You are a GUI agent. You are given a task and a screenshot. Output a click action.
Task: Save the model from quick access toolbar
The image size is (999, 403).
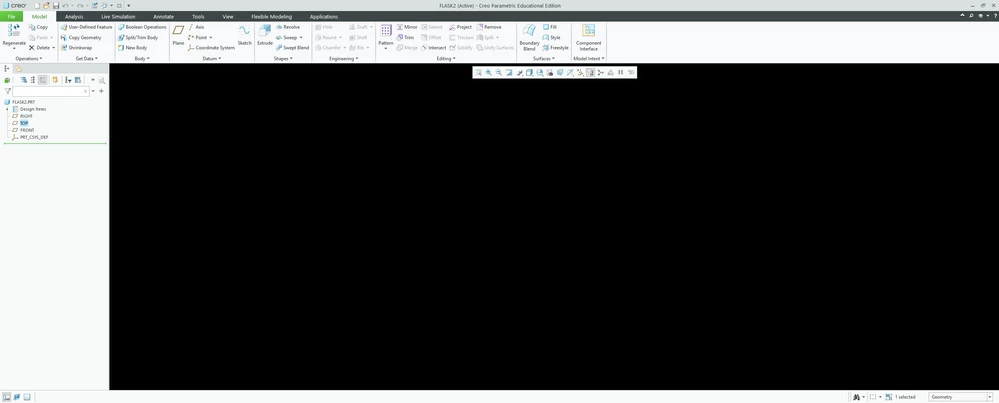[x=55, y=5]
